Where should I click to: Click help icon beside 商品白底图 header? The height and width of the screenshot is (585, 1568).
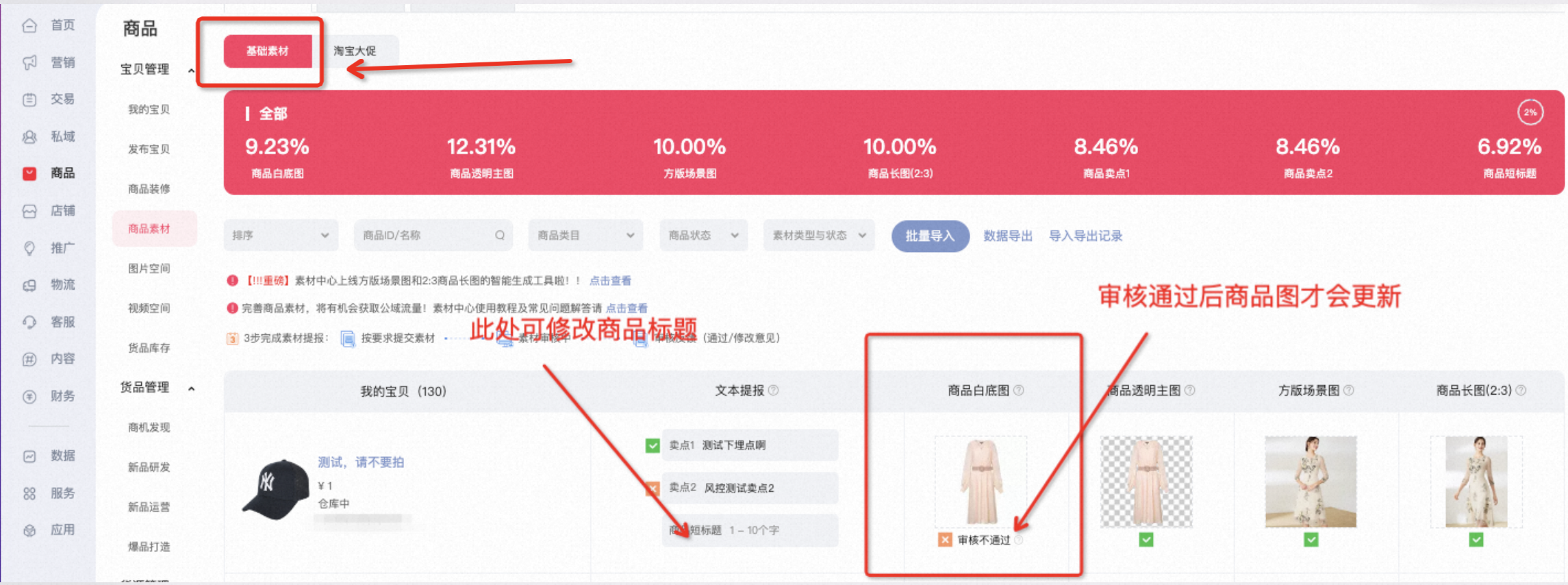coord(1019,390)
